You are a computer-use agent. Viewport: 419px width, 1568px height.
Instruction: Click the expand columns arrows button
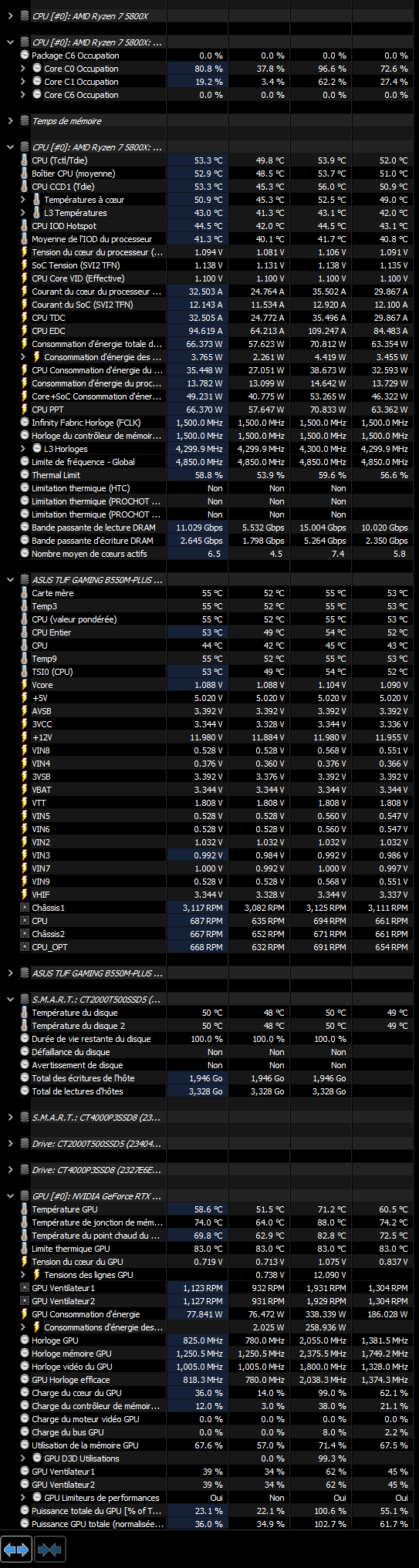[16, 1548]
